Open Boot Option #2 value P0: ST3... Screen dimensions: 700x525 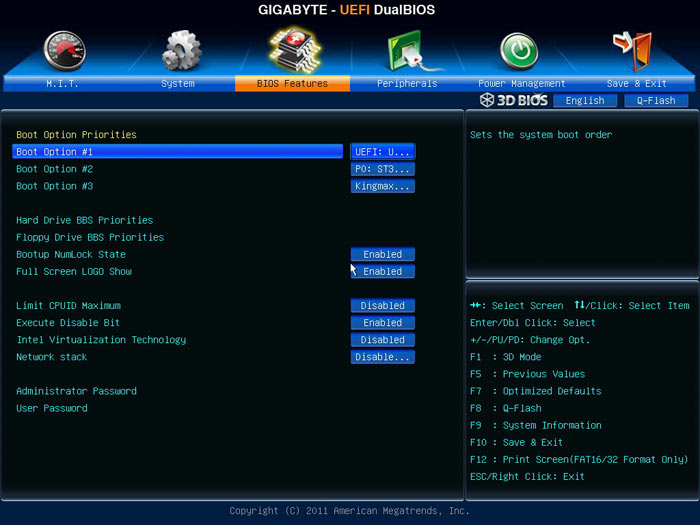click(x=383, y=169)
